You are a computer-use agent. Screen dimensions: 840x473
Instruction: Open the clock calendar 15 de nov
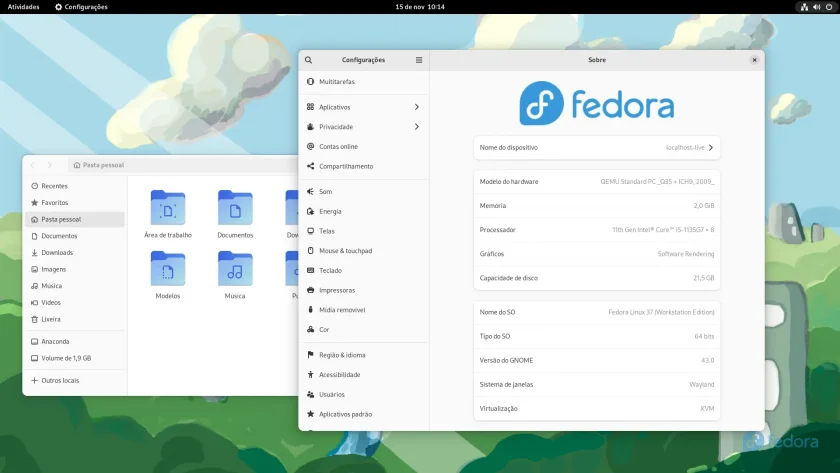point(420,7)
